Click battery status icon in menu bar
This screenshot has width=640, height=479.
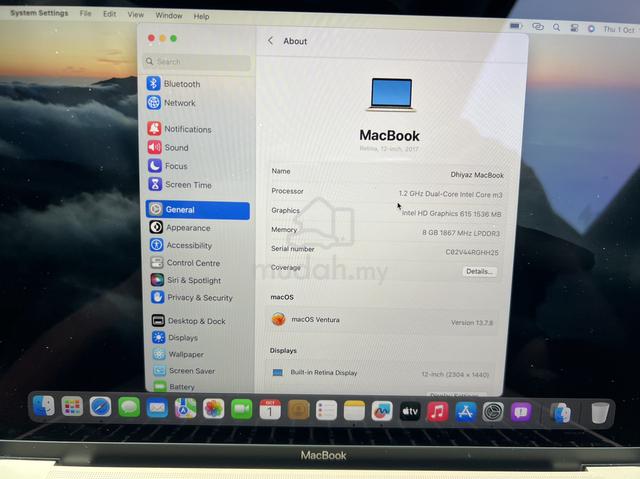coord(516,26)
